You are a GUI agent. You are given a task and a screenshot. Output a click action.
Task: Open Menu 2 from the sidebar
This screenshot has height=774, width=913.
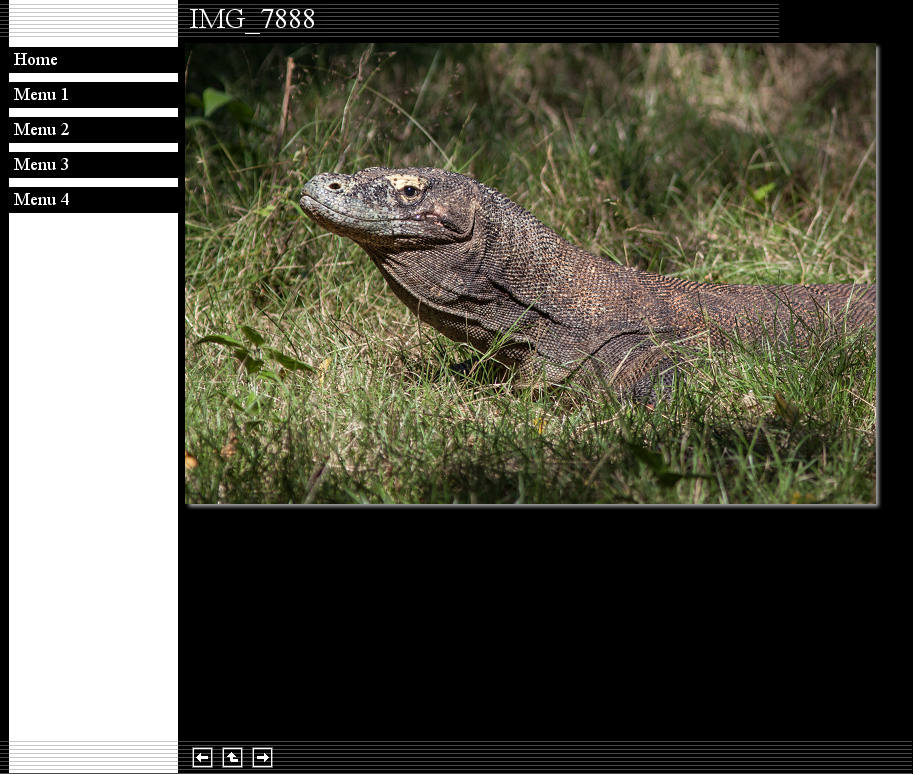tap(41, 130)
